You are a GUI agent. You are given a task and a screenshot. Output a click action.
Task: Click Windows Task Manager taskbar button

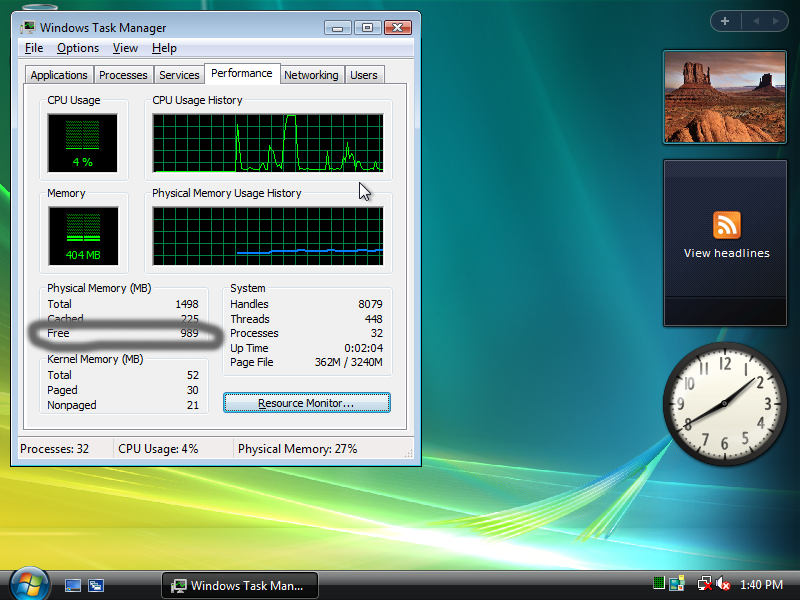(240, 585)
